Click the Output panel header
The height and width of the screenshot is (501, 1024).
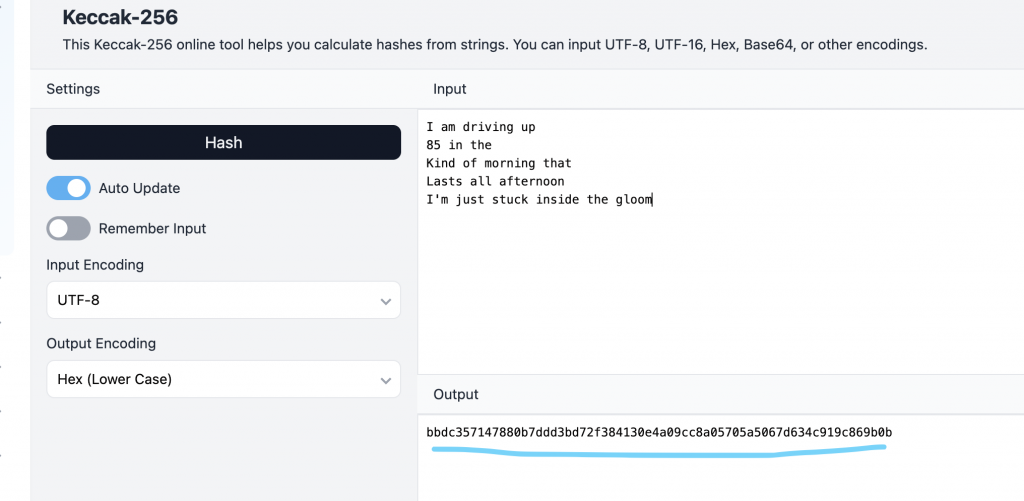tap(456, 395)
